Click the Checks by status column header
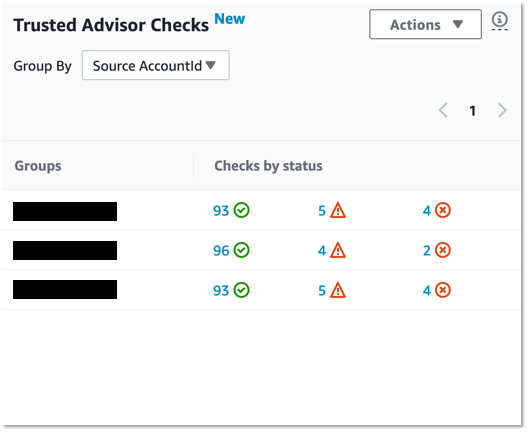The width and height of the screenshot is (528, 432). pyautogui.click(x=268, y=166)
